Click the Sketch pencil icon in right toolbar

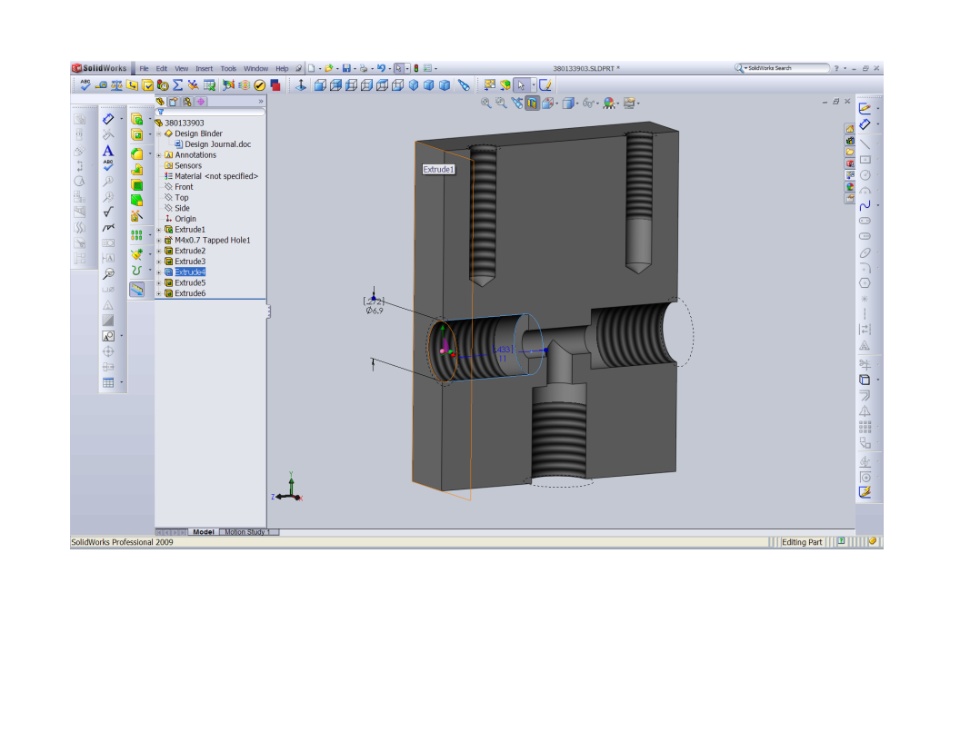(x=864, y=108)
